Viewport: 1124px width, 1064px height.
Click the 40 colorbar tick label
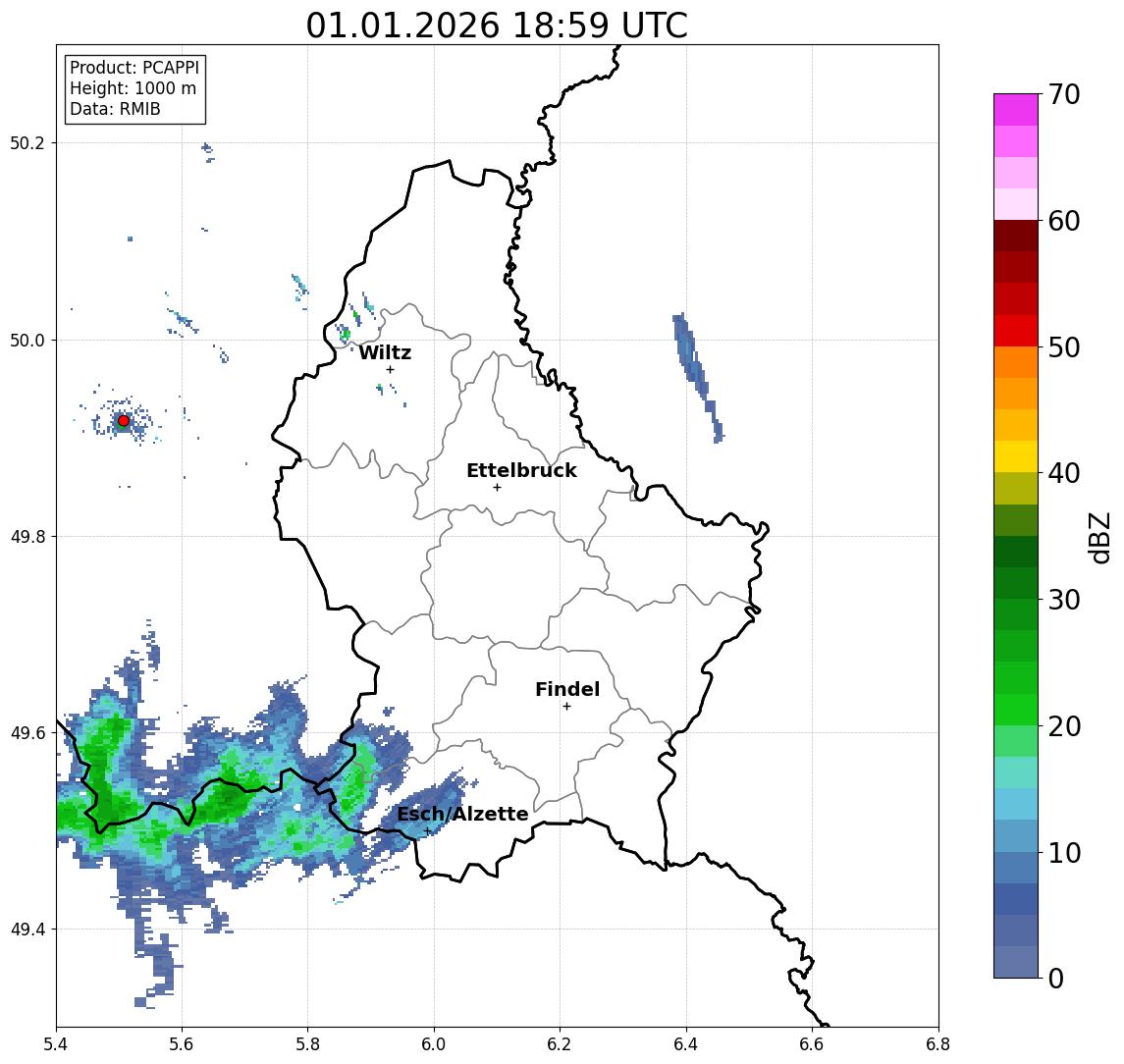tap(1064, 473)
